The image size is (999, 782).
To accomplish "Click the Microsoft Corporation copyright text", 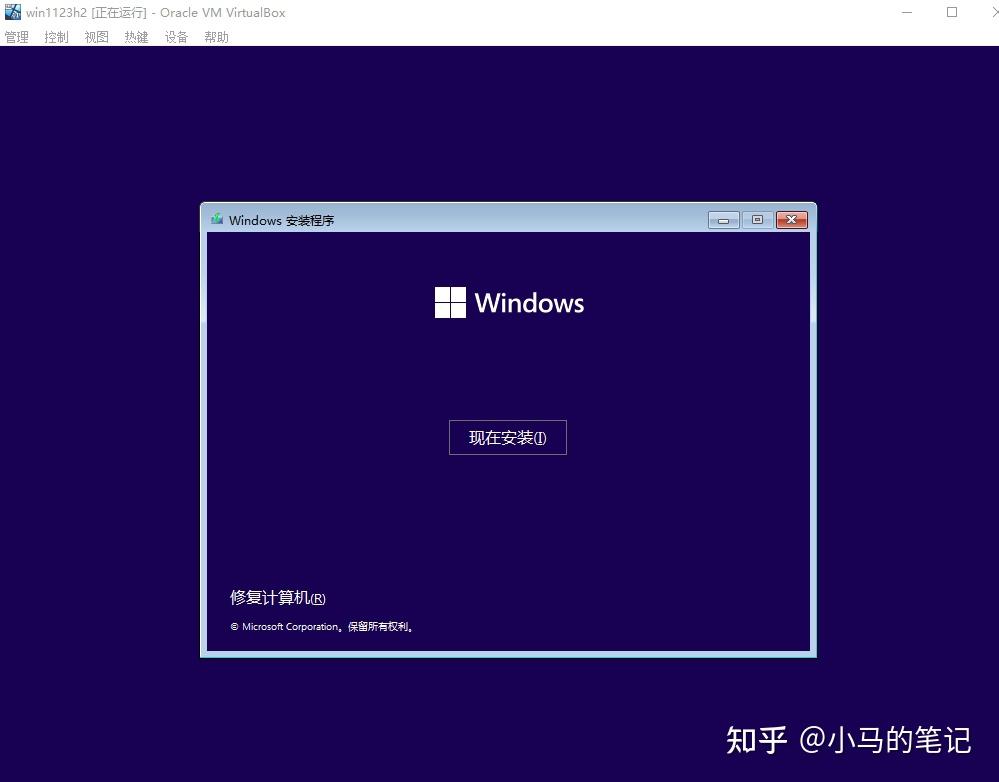I will 322,626.
